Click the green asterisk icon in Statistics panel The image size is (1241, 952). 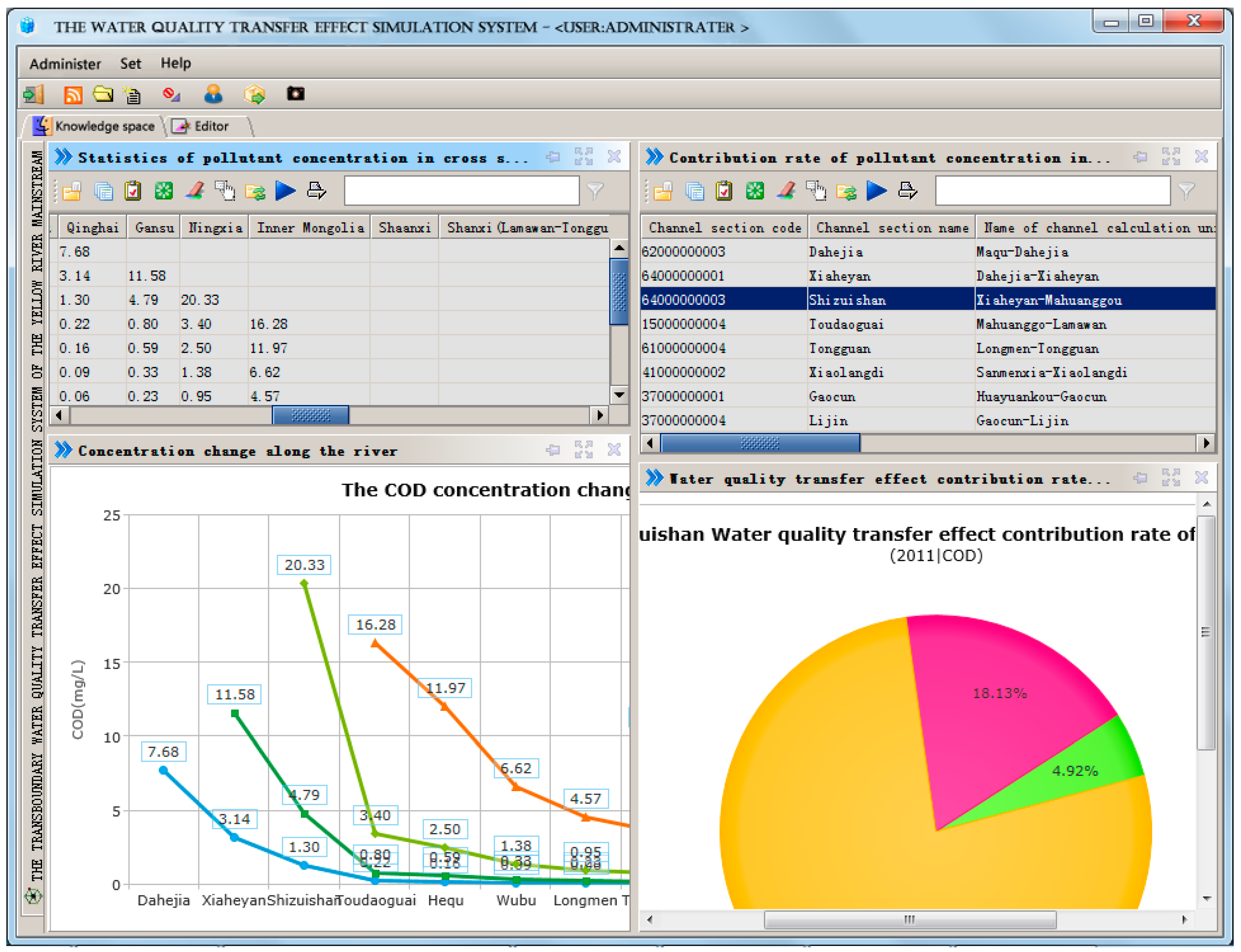[164, 191]
